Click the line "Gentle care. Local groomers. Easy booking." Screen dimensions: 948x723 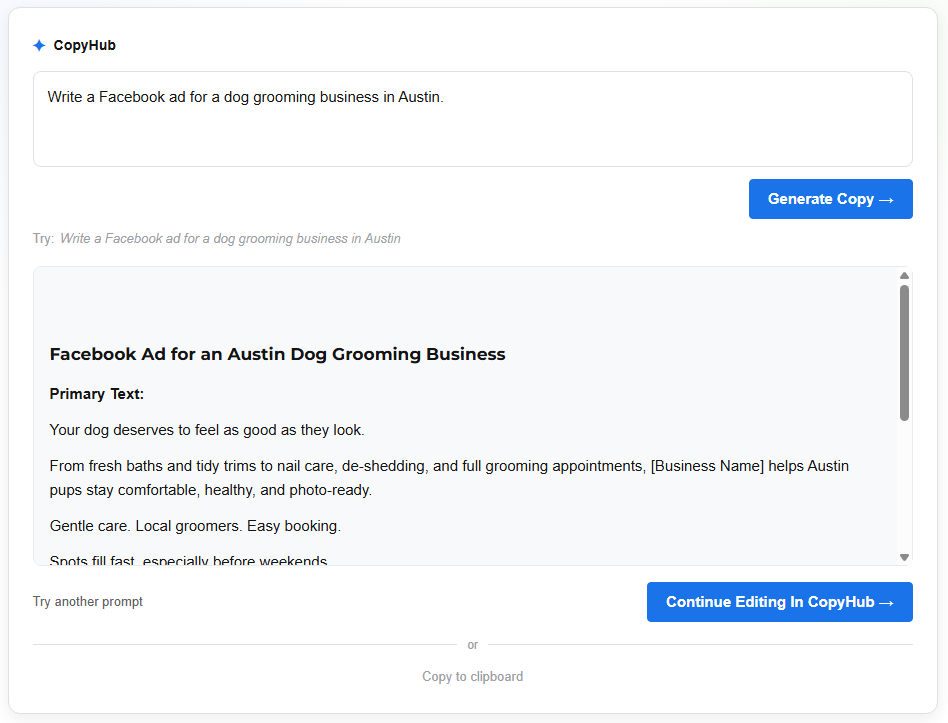coord(195,526)
